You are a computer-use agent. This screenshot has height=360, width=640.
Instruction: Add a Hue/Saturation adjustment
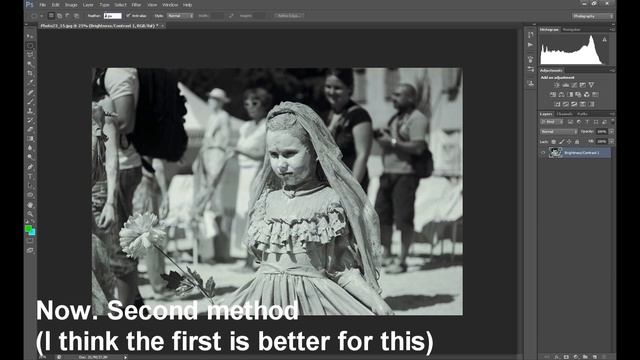click(553, 94)
